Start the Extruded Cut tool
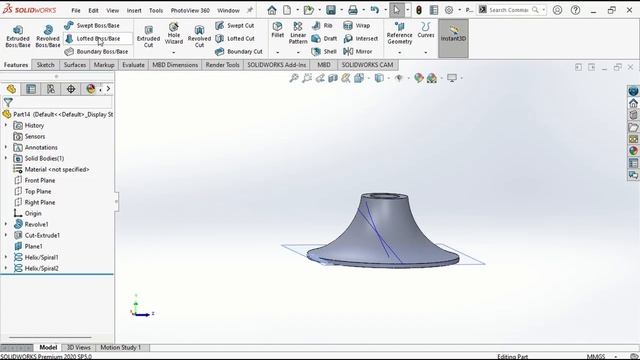Viewport: 640px width, 360px height. (148, 37)
